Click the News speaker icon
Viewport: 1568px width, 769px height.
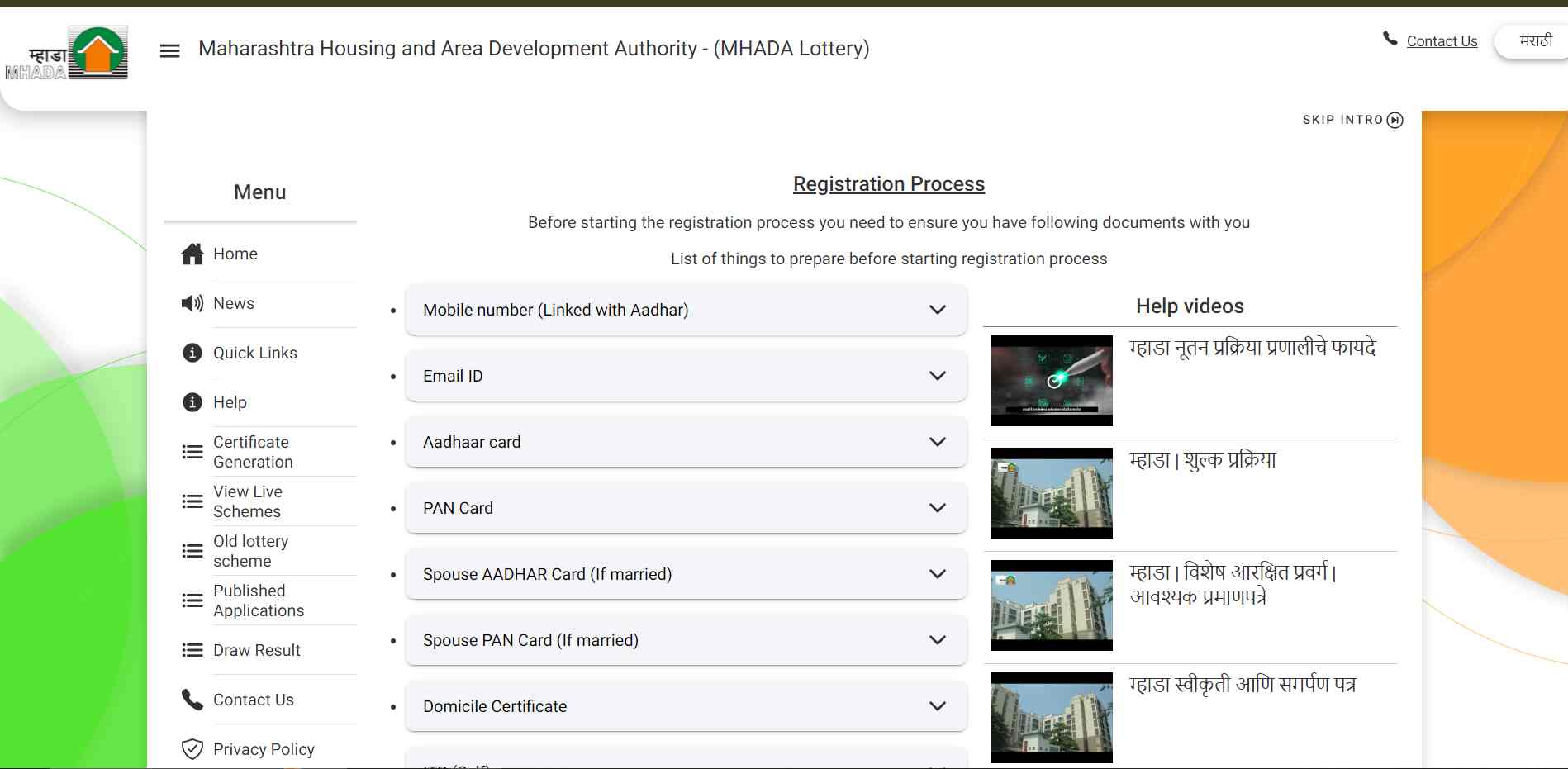coord(192,303)
